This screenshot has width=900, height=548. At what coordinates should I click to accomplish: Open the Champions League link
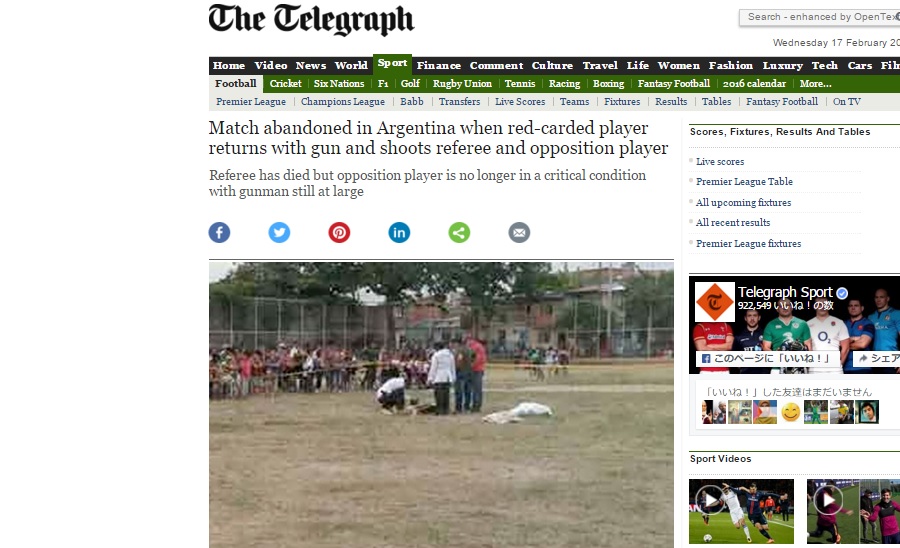coord(343,102)
